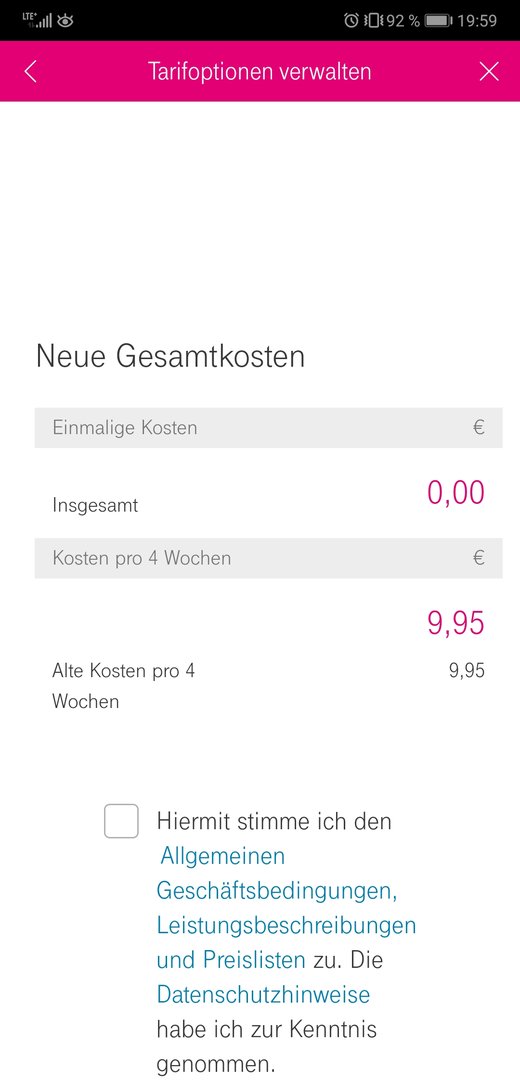Tap the Alte Kosten pro 4 Wochen label

click(x=124, y=686)
